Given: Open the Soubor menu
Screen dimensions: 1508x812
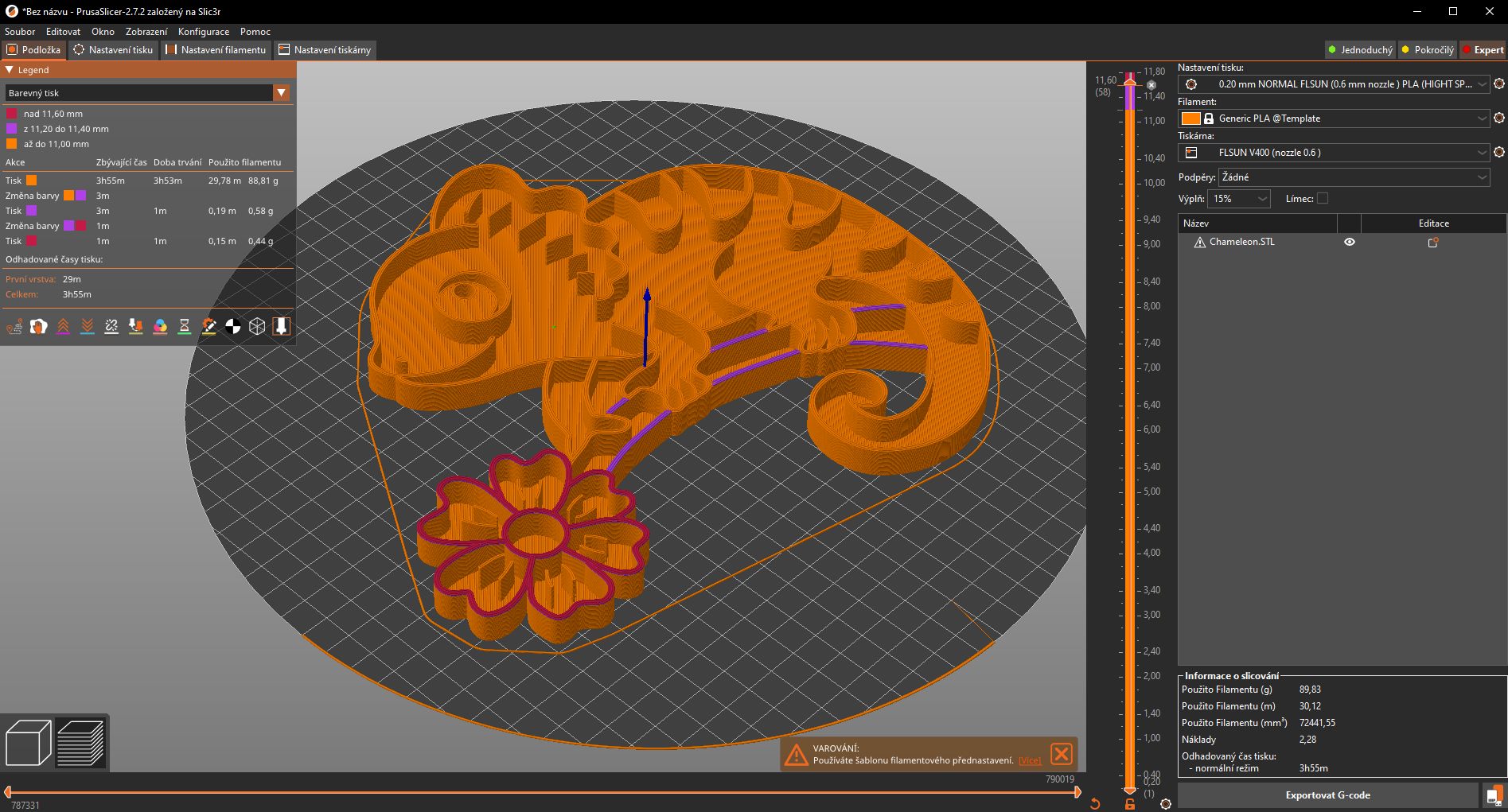Looking at the screenshot, I should (20, 32).
